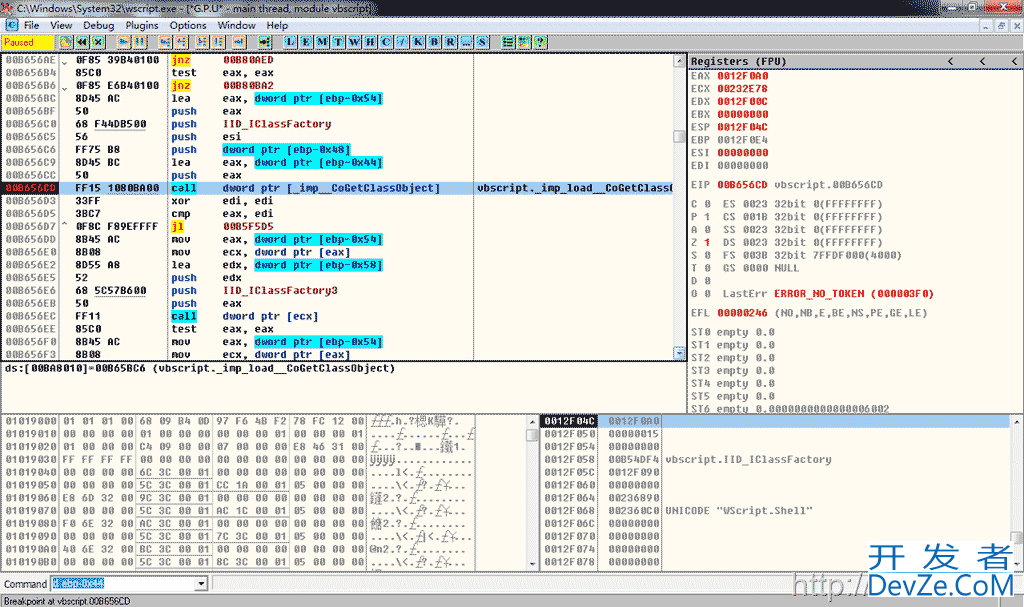Select the push IID_IClassFactory instruction
This screenshot has height=607, width=1024.
coord(251,124)
